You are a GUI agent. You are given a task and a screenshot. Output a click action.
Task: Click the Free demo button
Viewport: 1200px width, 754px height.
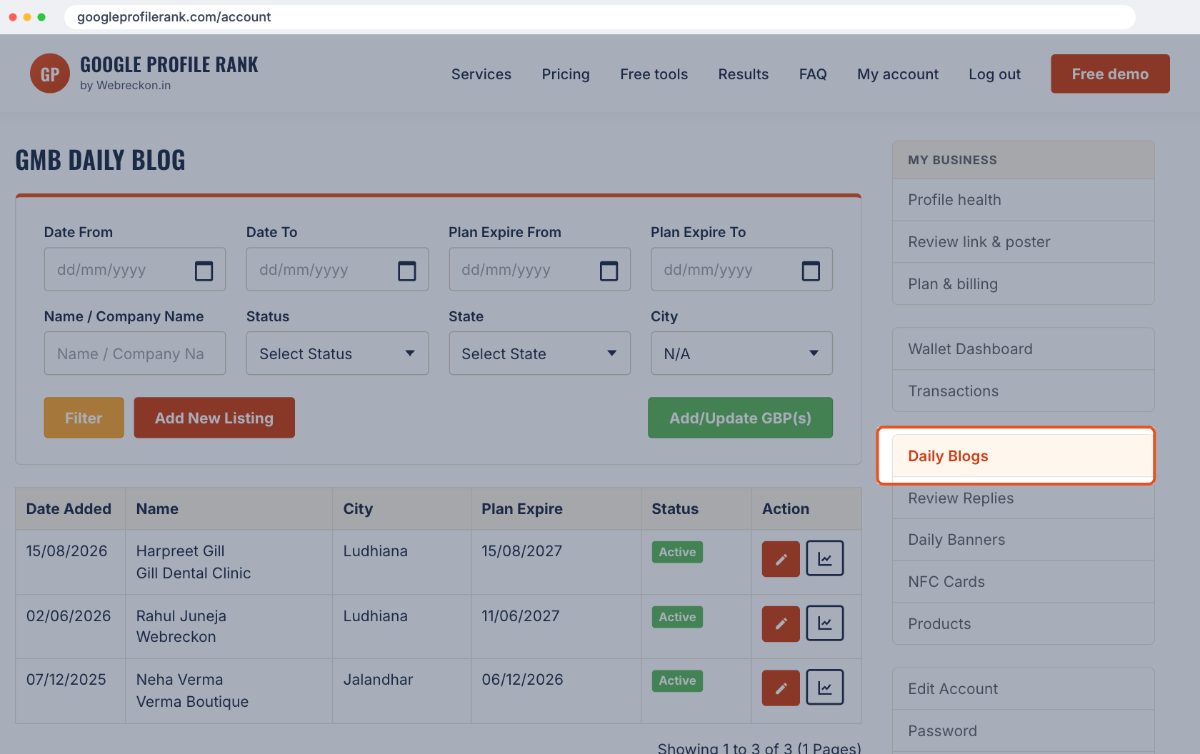pyautogui.click(x=1110, y=74)
